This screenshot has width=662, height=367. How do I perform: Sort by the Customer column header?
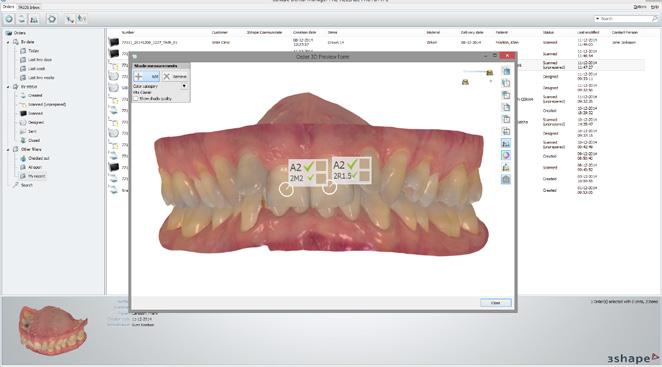point(220,33)
